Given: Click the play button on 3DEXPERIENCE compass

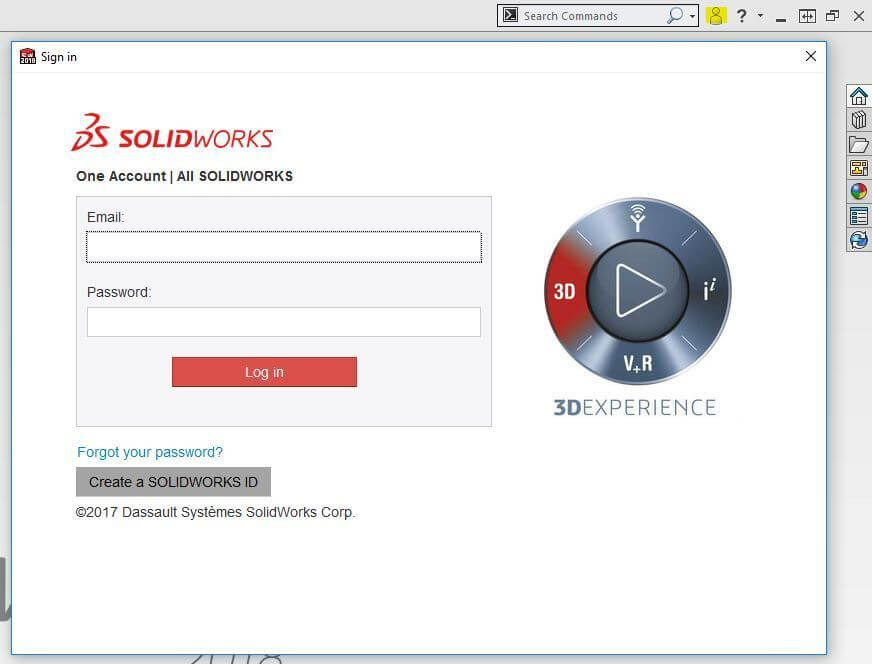Looking at the screenshot, I should point(638,291).
